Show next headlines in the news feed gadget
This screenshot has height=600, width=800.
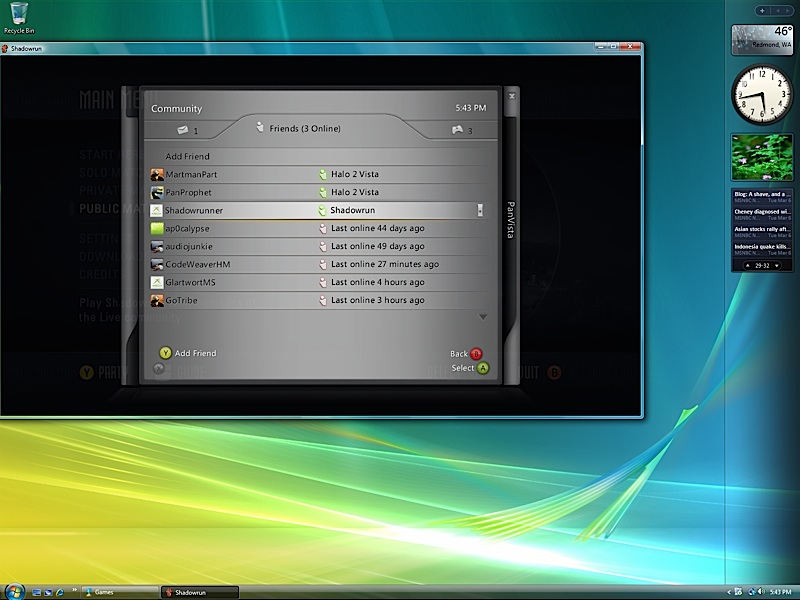778,265
